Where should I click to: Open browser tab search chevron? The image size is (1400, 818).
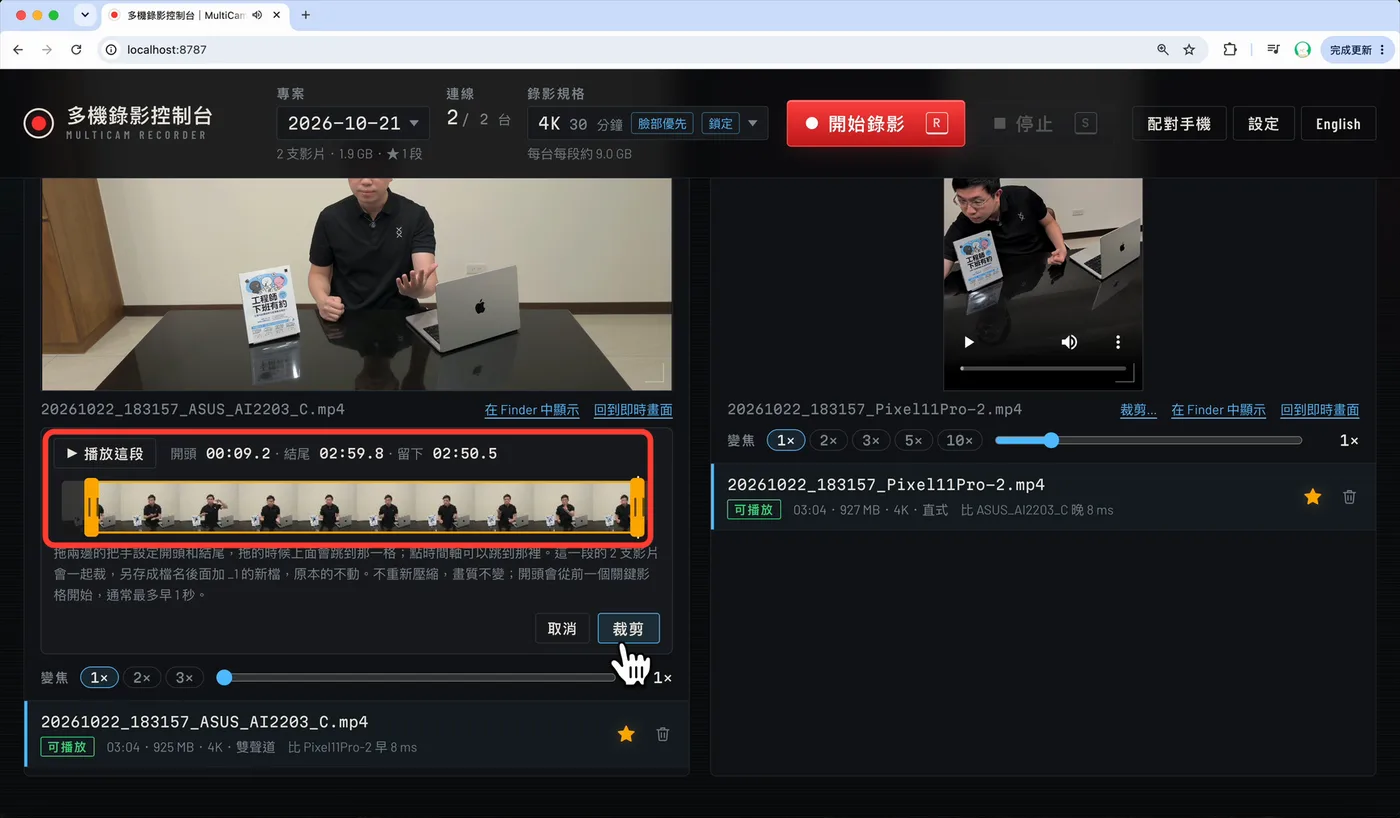tap(84, 15)
